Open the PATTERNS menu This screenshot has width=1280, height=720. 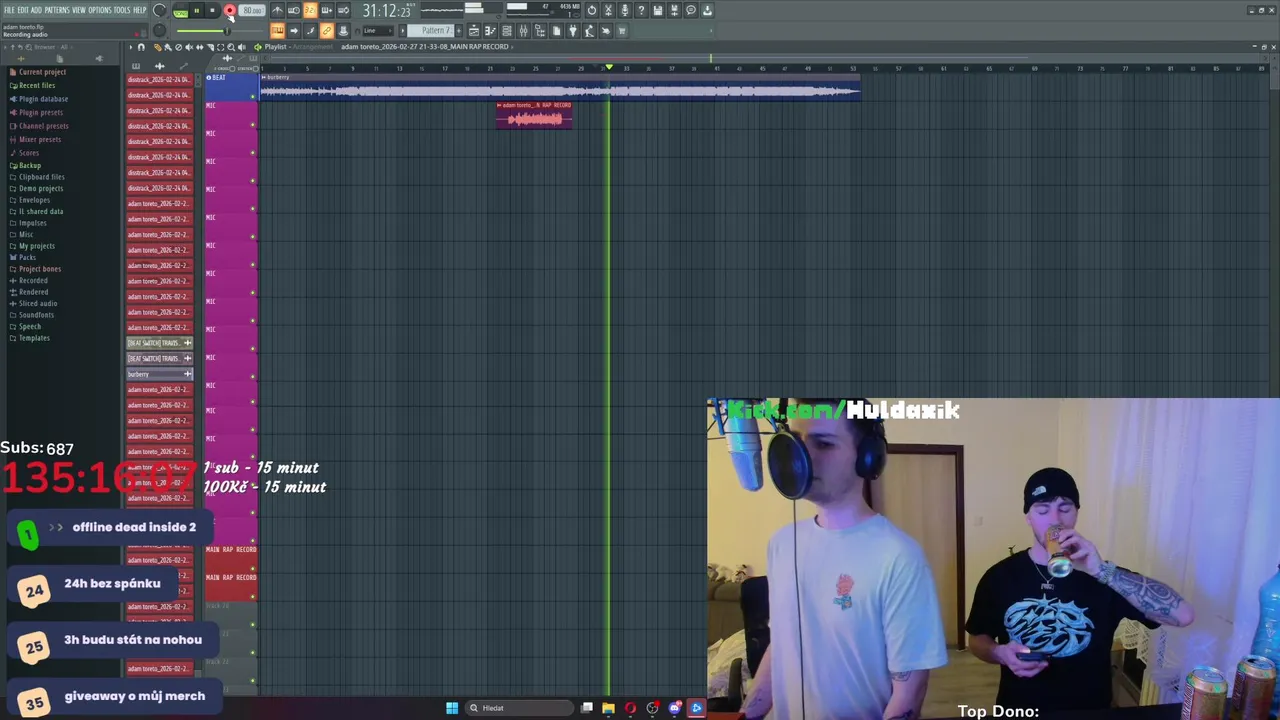[57, 10]
